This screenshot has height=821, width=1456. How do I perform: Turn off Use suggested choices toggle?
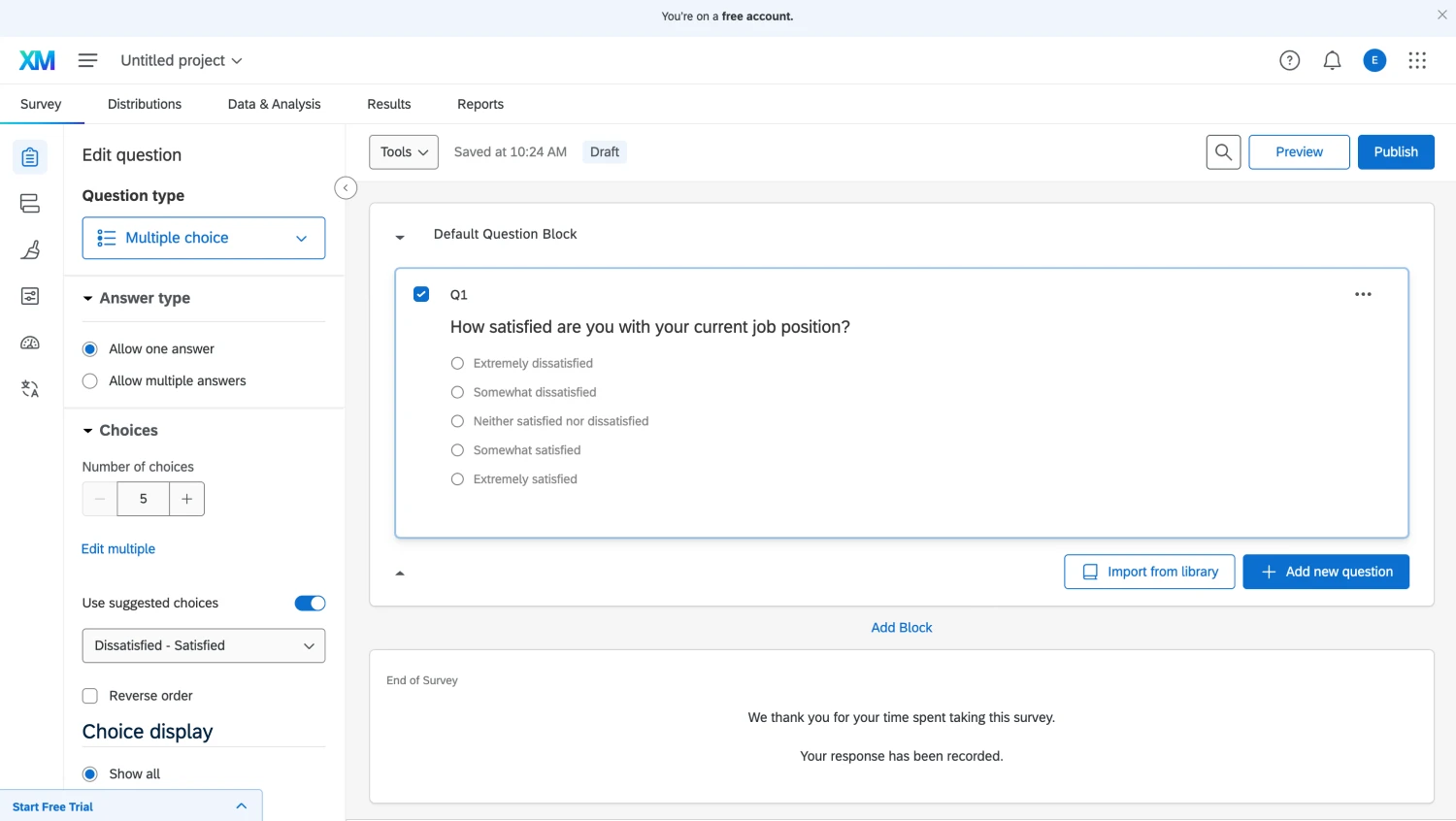click(x=310, y=604)
